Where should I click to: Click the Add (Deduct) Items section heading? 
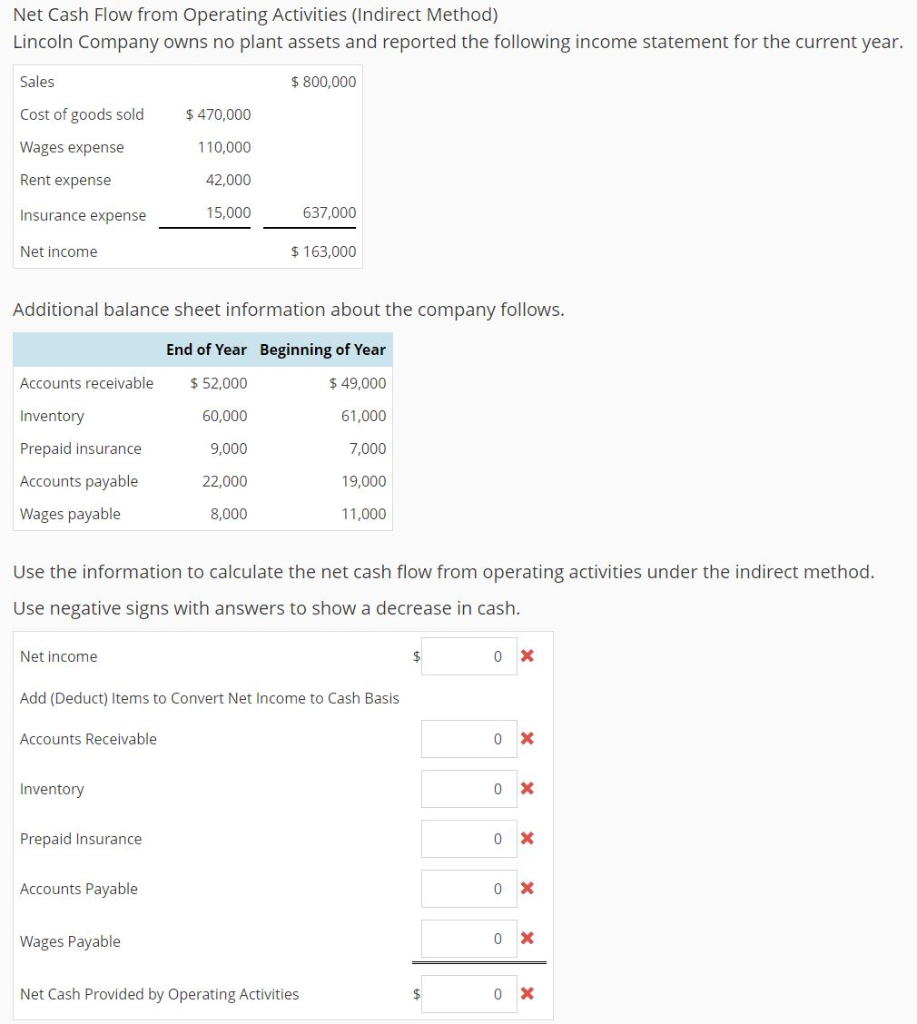tap(209, 698)
